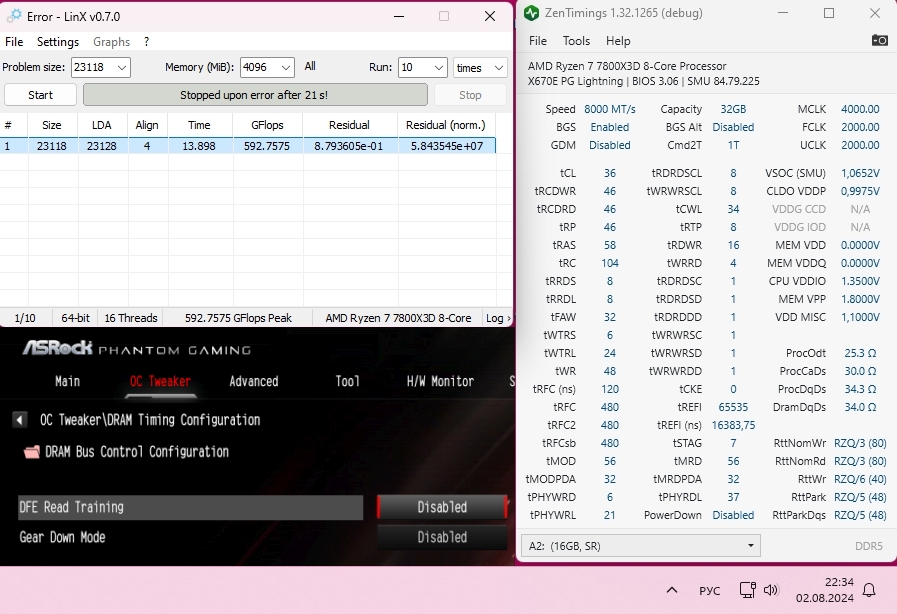The image size is (897, 614).
Task: Click the 592.7575 GFlops cell
Action: coord(267,146)
